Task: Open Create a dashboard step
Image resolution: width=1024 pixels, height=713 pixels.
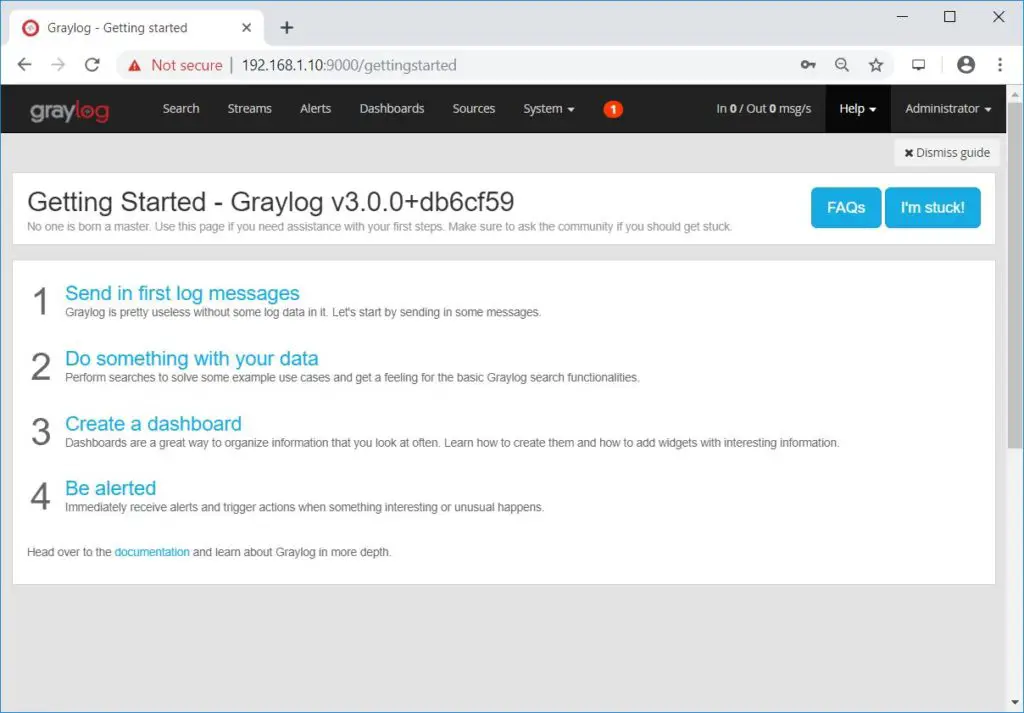Action: coord(153,424)
